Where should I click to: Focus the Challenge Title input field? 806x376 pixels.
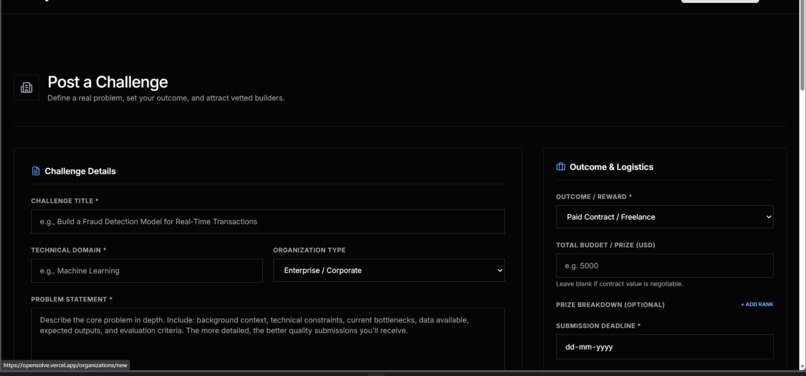(x=268, y=221)
